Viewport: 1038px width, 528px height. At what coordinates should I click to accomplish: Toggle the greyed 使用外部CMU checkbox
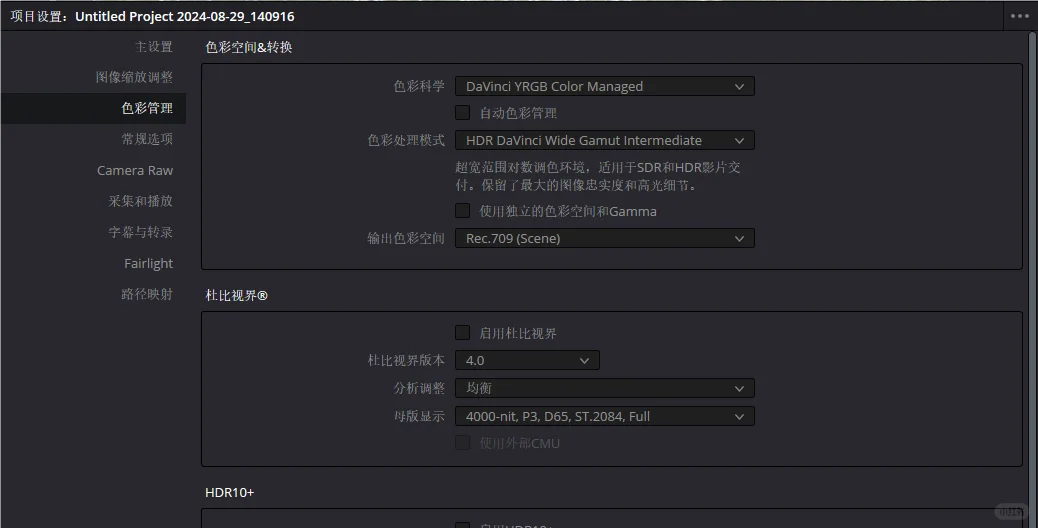463,443
